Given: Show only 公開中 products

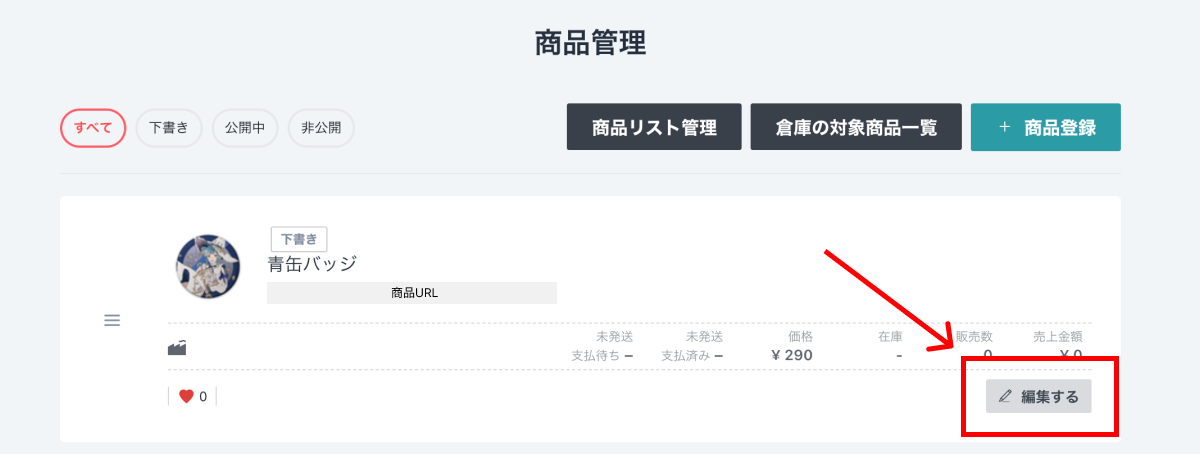Looking at the screenshot, I should (245, 128).
